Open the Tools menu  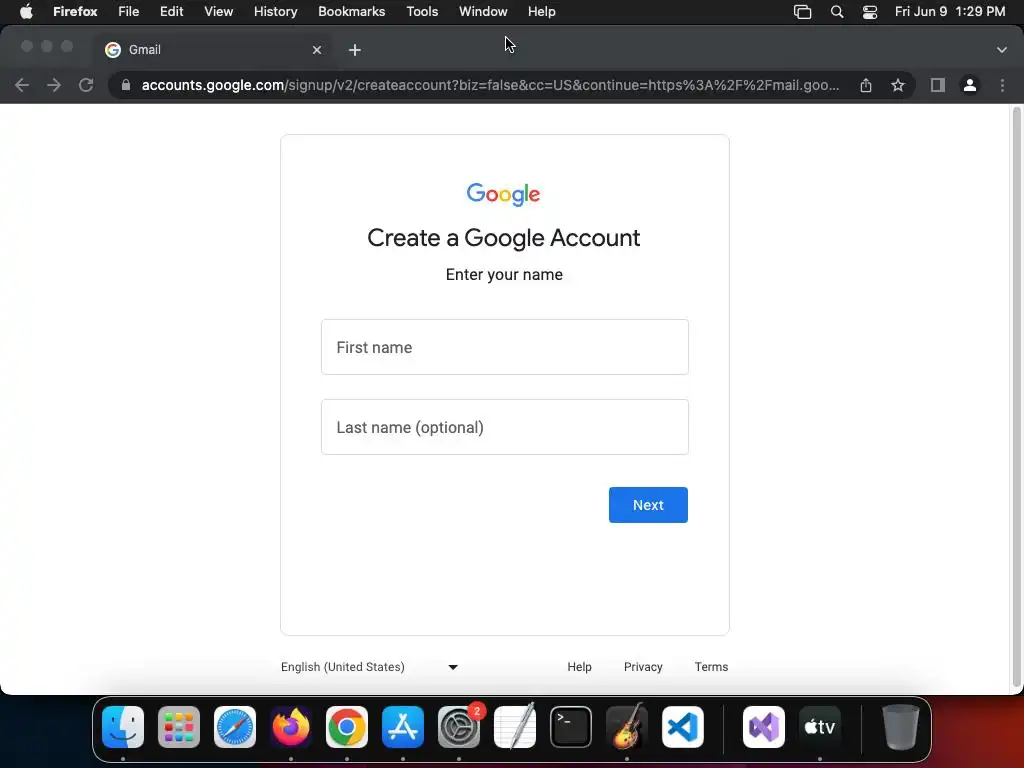pos(422,12)
